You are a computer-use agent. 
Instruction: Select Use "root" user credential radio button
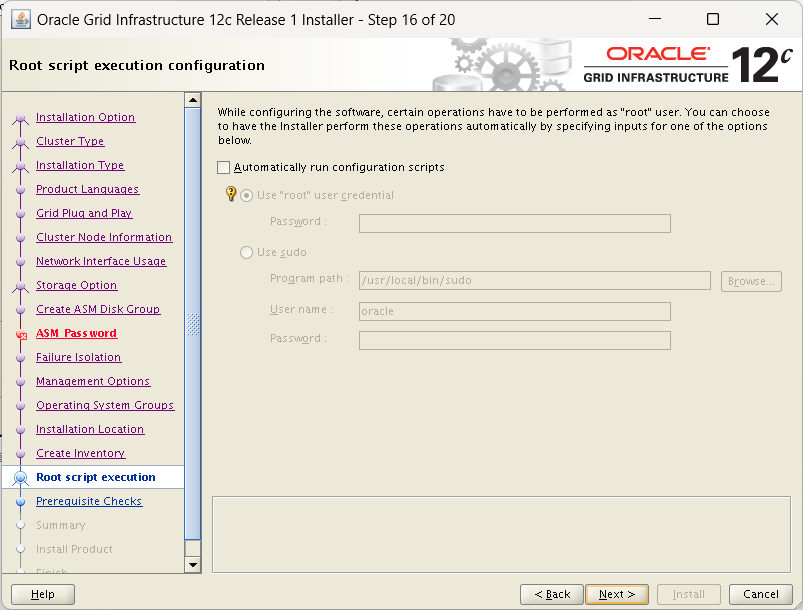click(246, 196)
